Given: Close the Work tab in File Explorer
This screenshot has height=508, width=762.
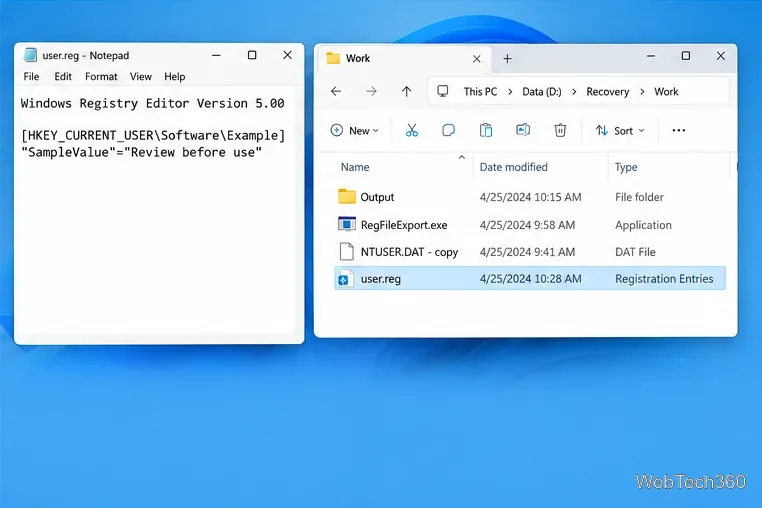Looking at the screenshot, I should (x=477, y=59).
